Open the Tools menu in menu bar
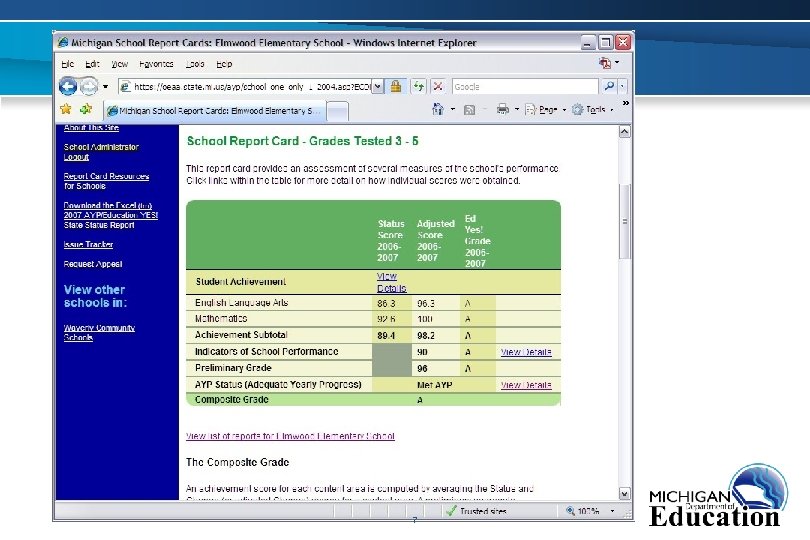This screenshot has width=810, height=540. (x=195, y=64)
